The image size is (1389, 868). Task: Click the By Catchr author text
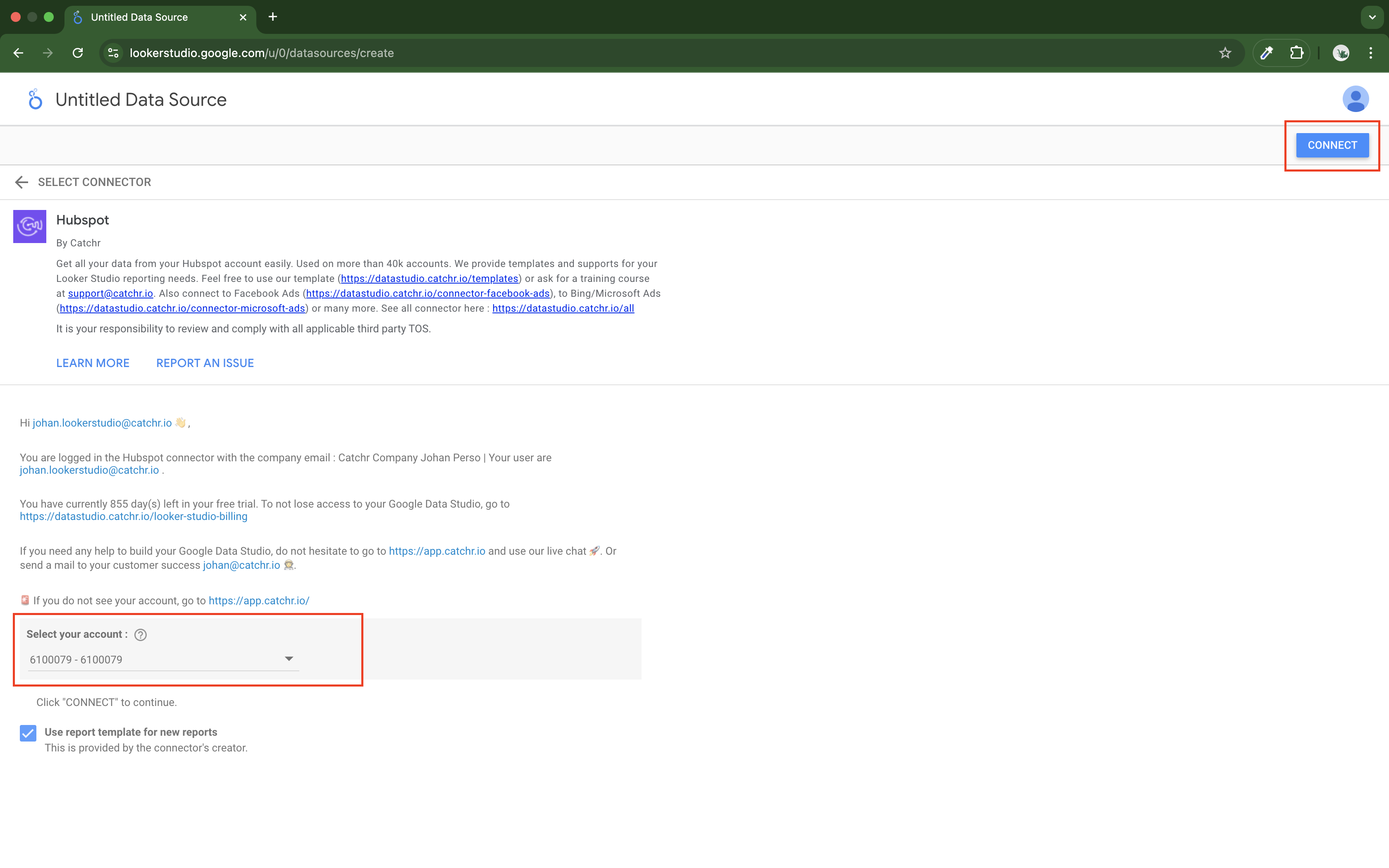pos(79,243)
